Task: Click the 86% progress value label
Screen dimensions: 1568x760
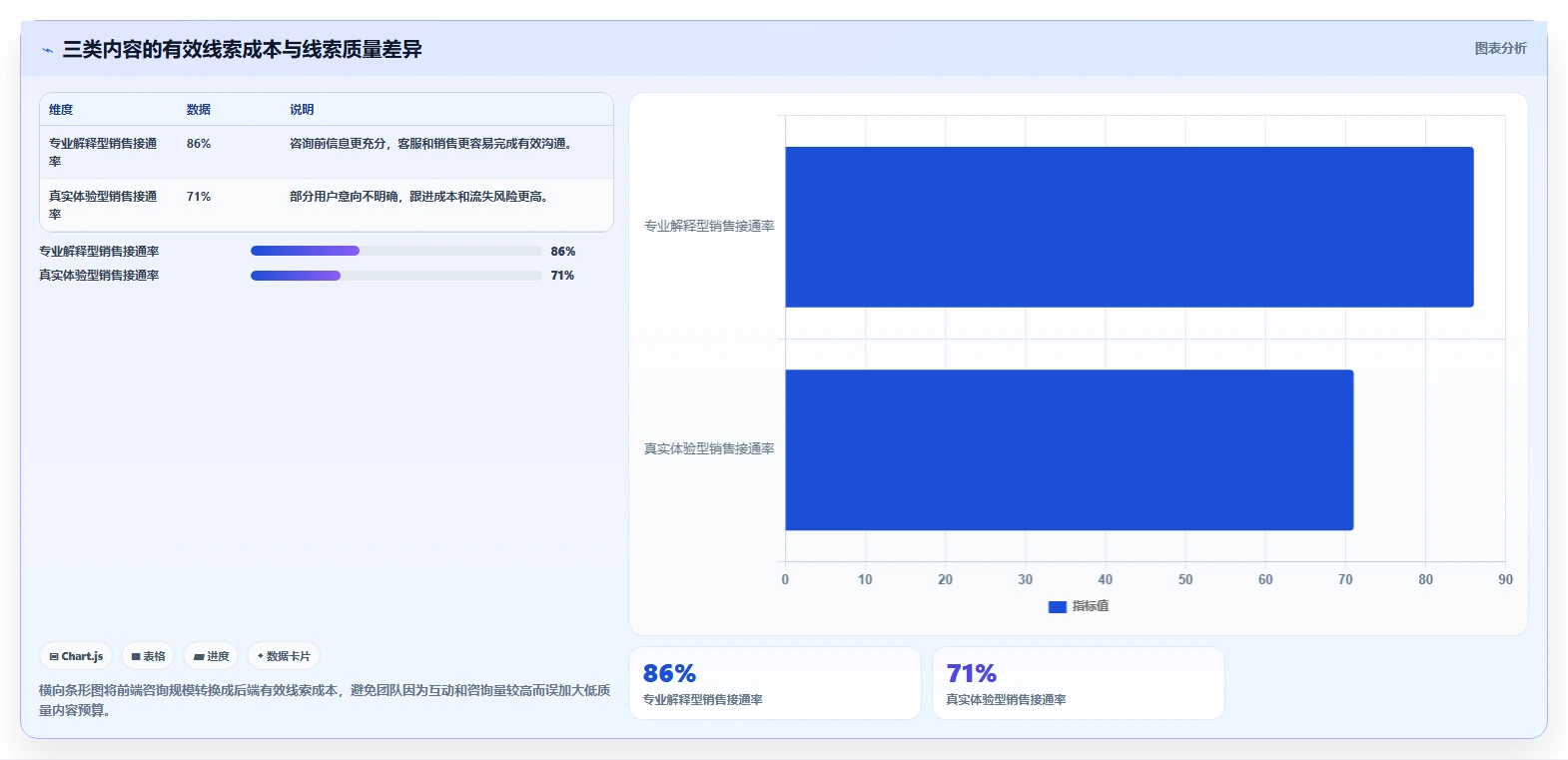Action: [x=563, y=252]
